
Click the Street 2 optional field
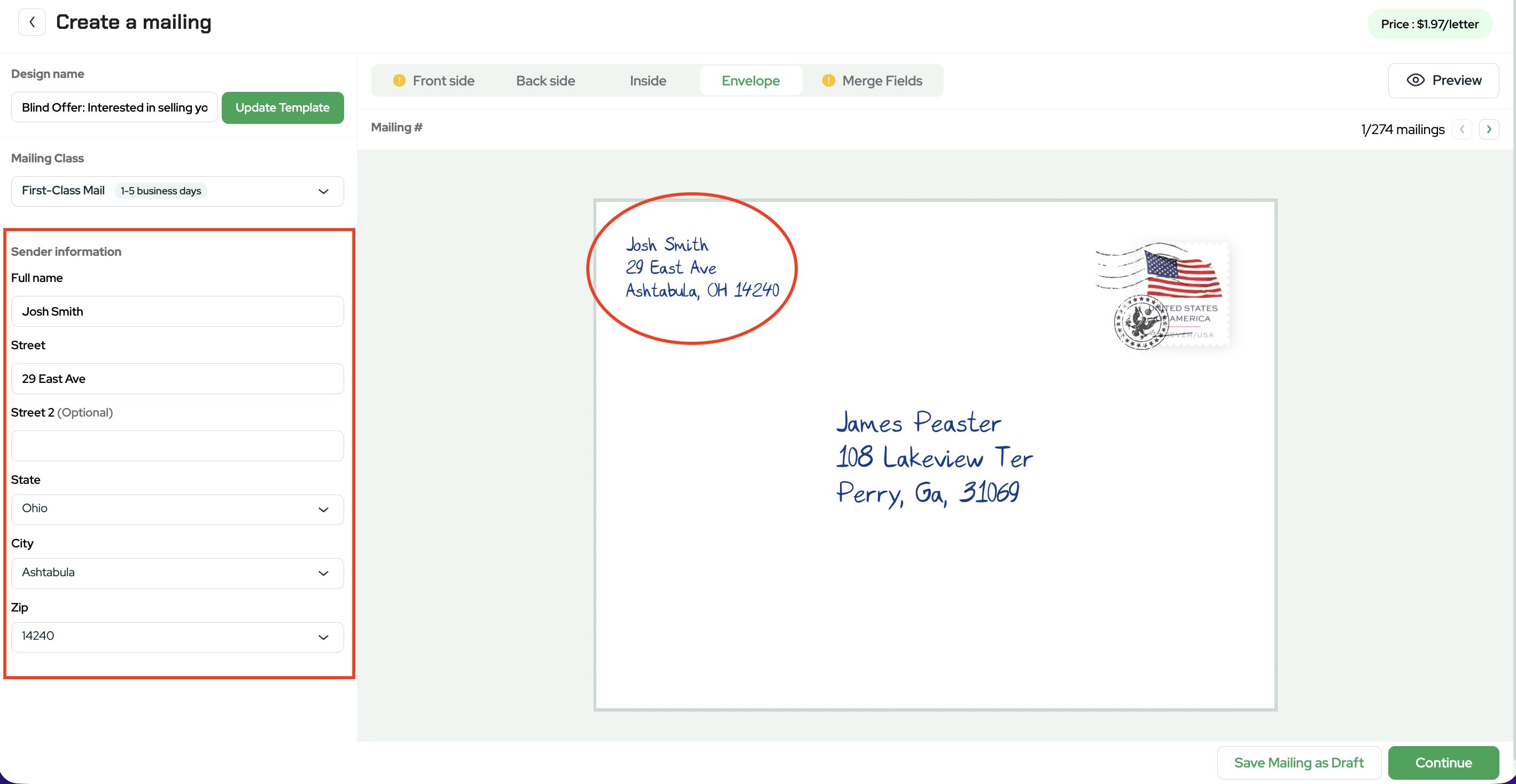(x=177, y=446)
